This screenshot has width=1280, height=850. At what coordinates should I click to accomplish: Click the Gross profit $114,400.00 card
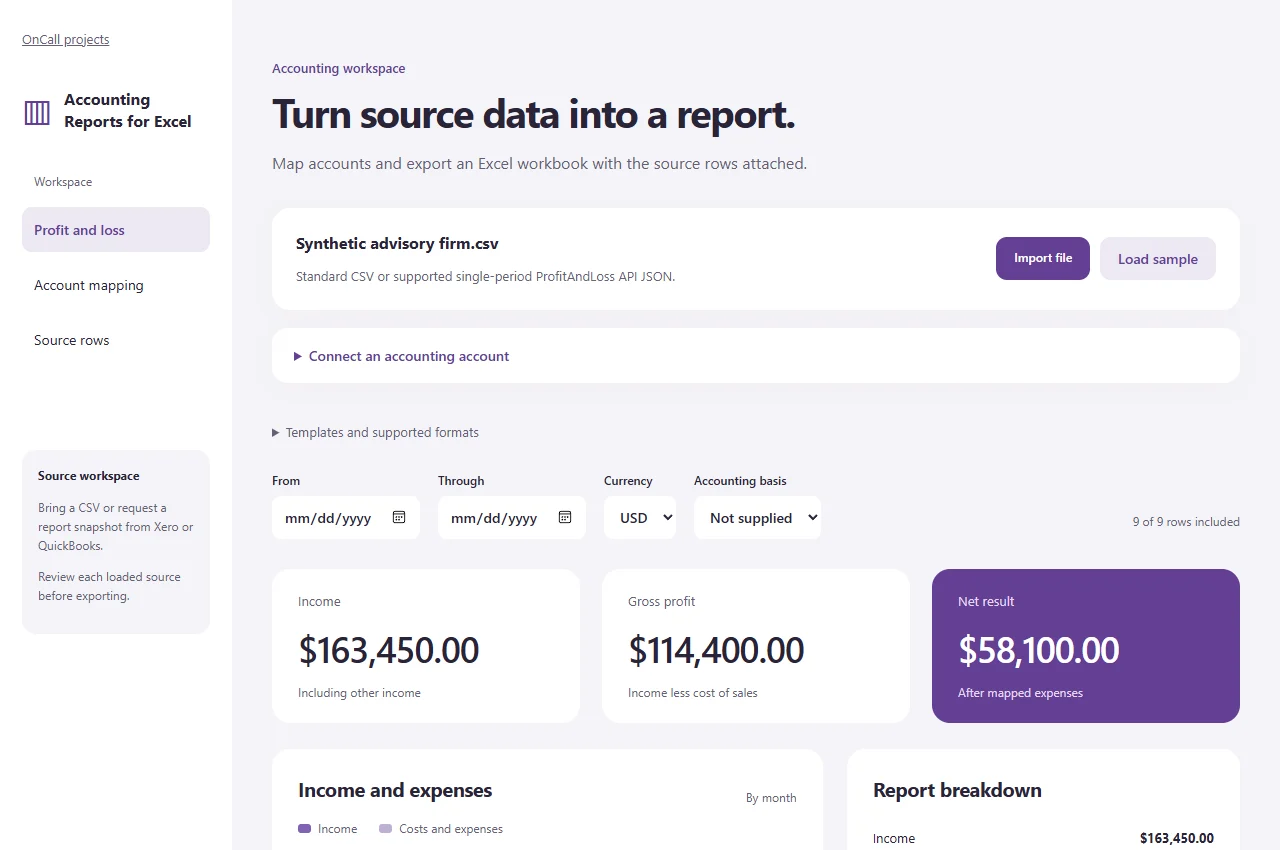tap(756, 646)
